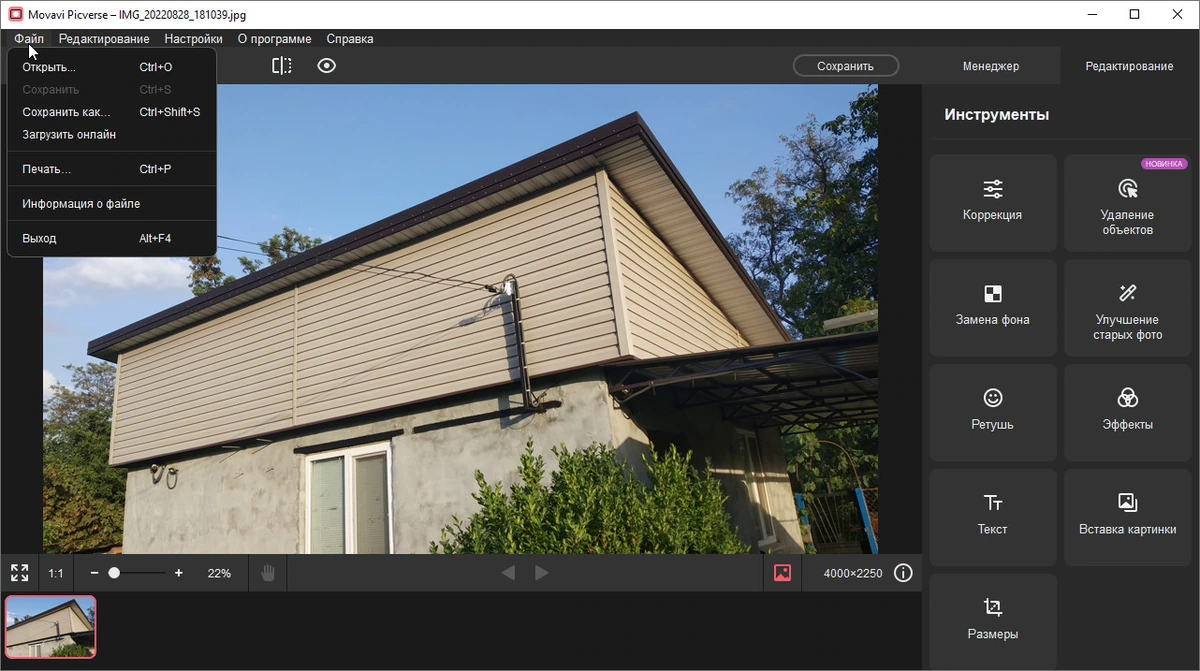Select the Замена фона tool
The image size is (1200, 671).
coord(993,307)
